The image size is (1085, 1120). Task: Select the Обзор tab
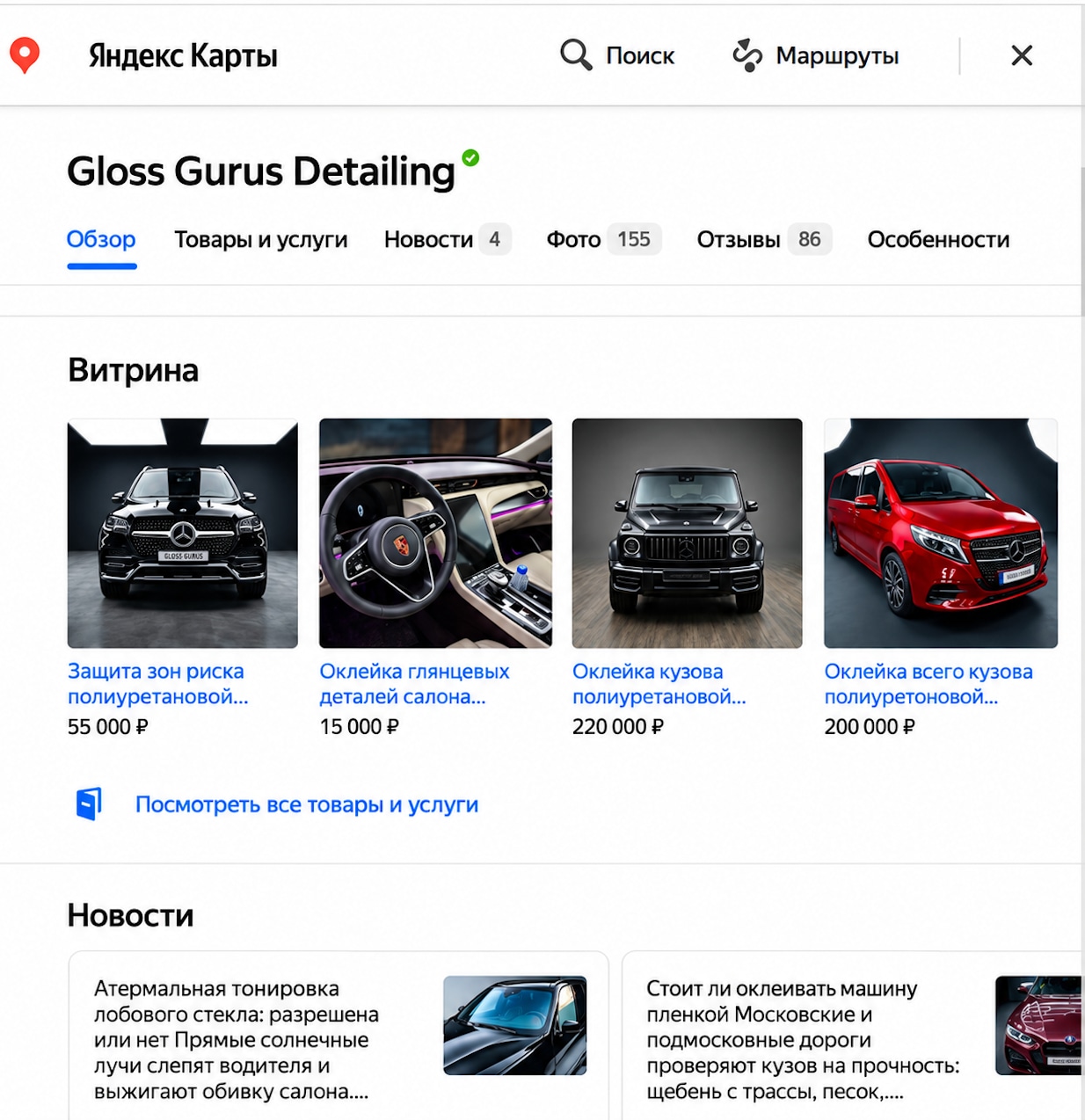coord(101,239)
